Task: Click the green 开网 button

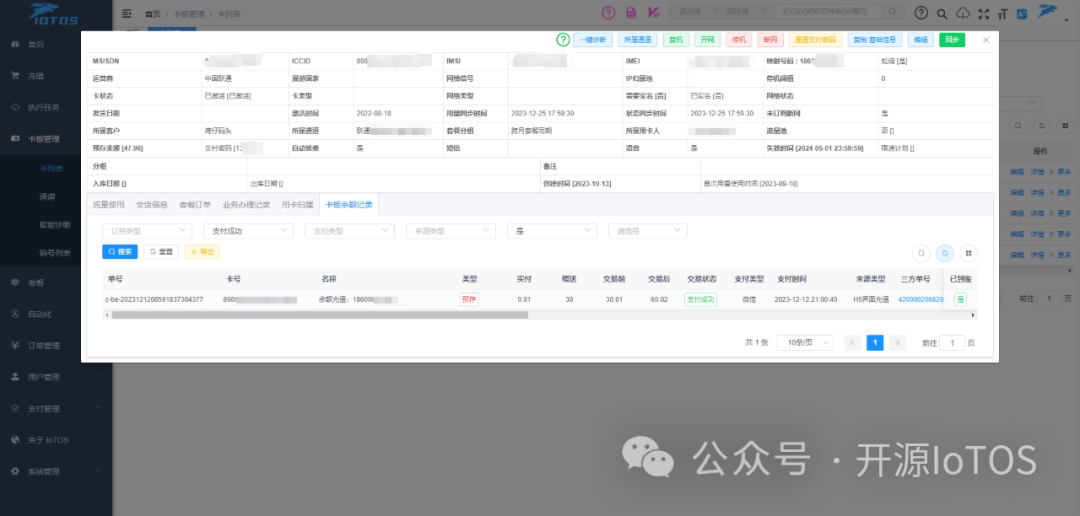Action: (707, 40)
